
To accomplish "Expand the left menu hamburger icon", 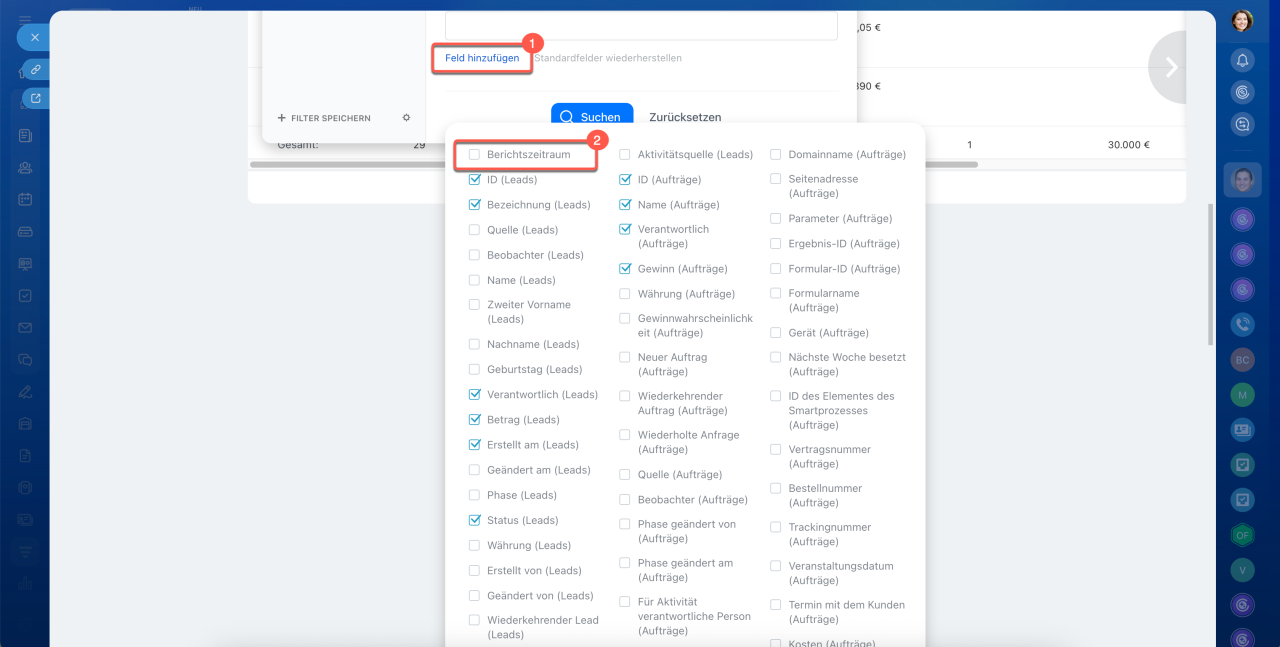I will click(x=25, y=20).
